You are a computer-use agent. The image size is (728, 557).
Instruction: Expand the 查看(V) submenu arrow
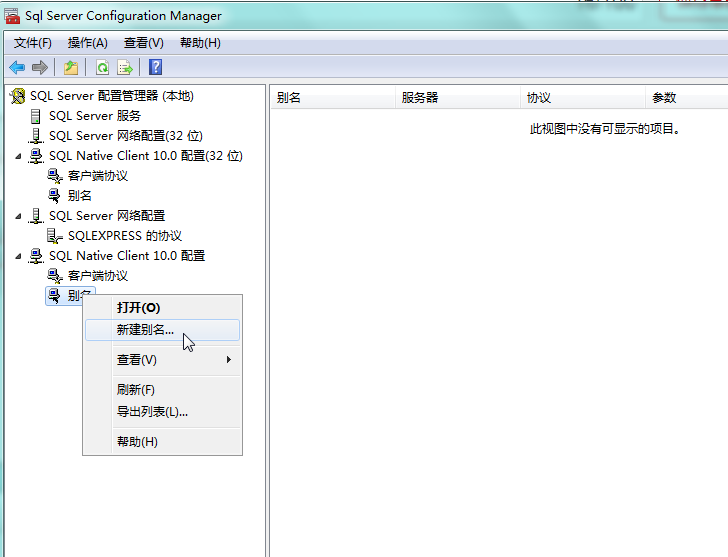(x=228, y=360)
